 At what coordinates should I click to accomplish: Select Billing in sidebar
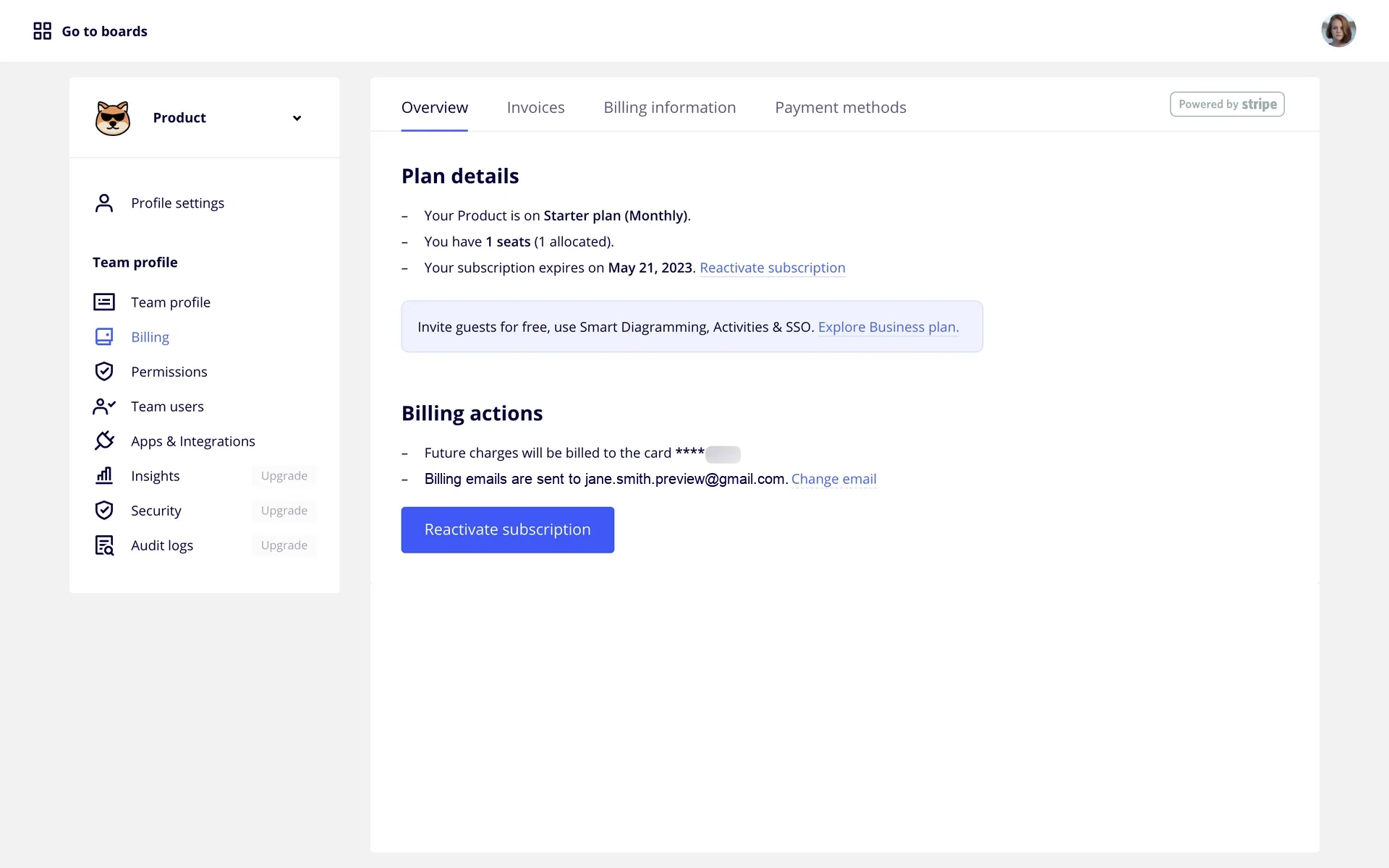pyautogui.click(x=150, y=337)
